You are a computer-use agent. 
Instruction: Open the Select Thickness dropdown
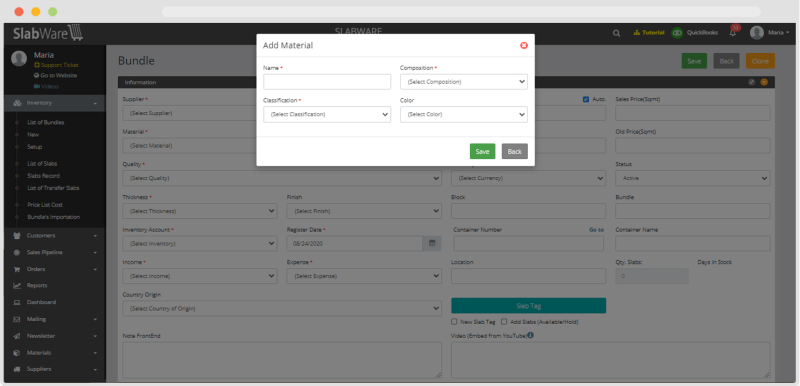coord(200,211)
